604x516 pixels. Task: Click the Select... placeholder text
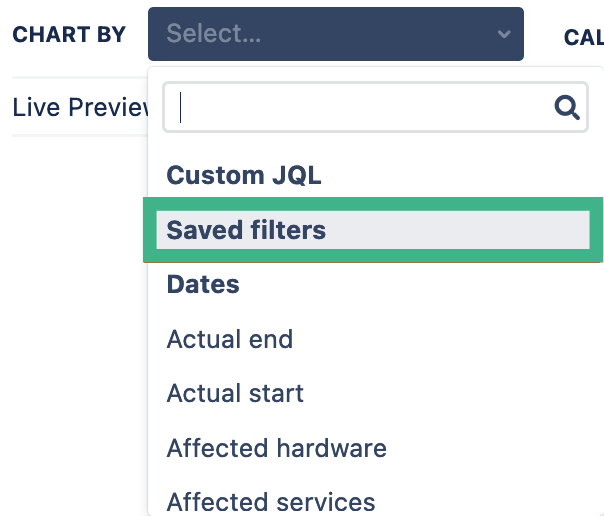point(214,35)
